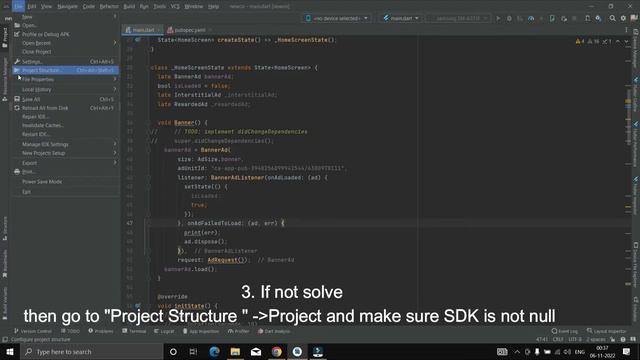Viewport: 640px width, 360px height.
Task: Select Profile or Debug APK entry
Action: [x=66, y=34]
